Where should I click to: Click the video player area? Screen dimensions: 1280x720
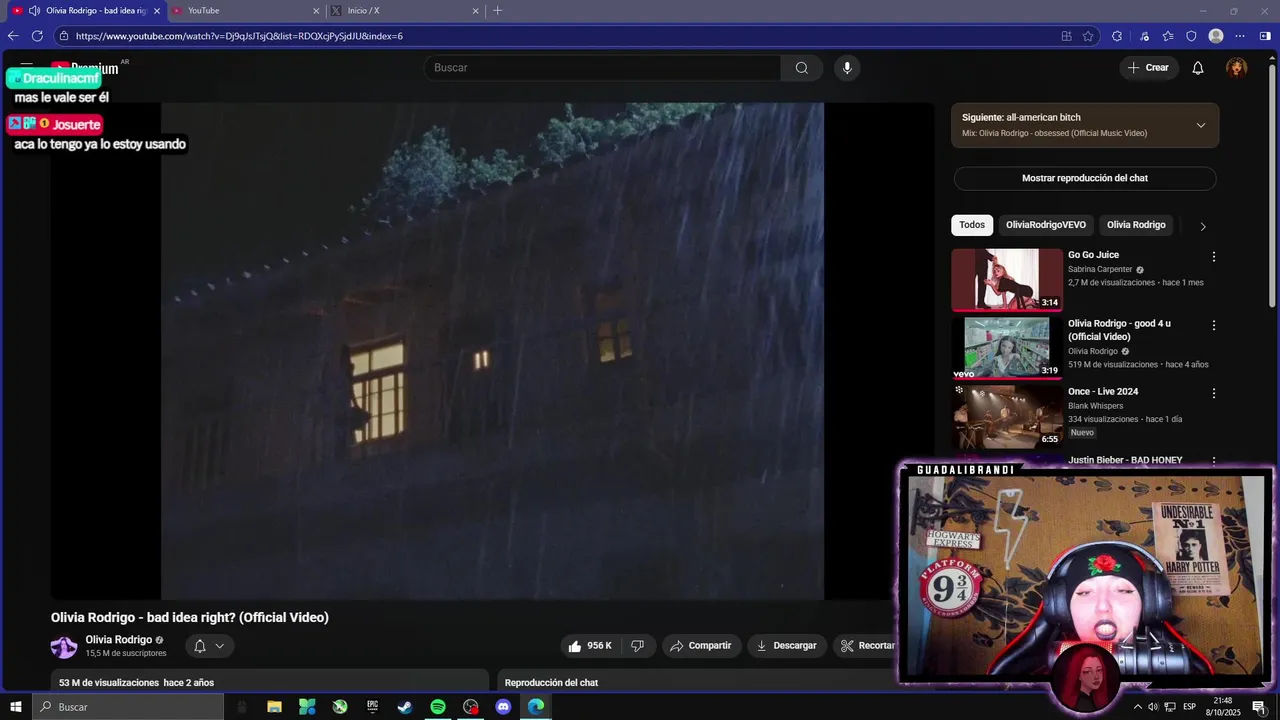click(492, 350)
